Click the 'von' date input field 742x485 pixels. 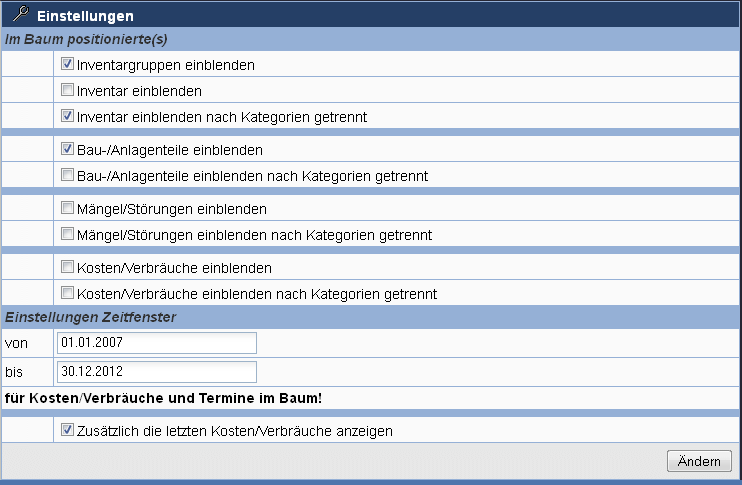[157, 343]
